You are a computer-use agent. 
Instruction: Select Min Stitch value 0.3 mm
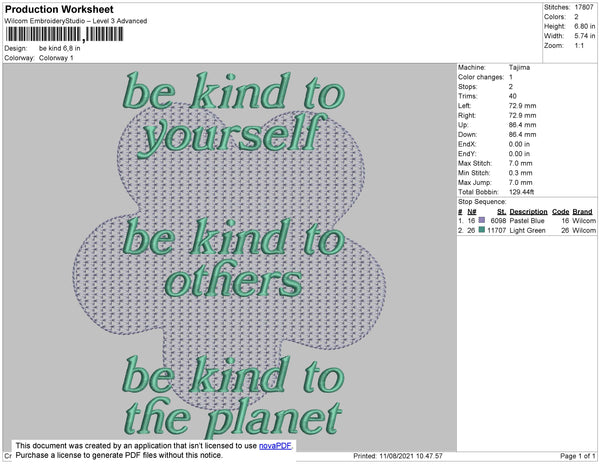(x=520, y=173)
